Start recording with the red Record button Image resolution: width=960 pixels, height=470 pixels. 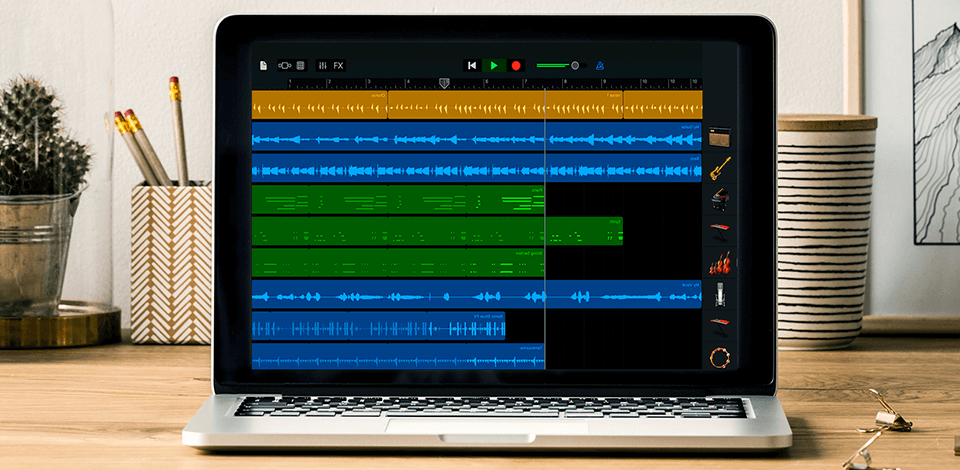(516, 65)
